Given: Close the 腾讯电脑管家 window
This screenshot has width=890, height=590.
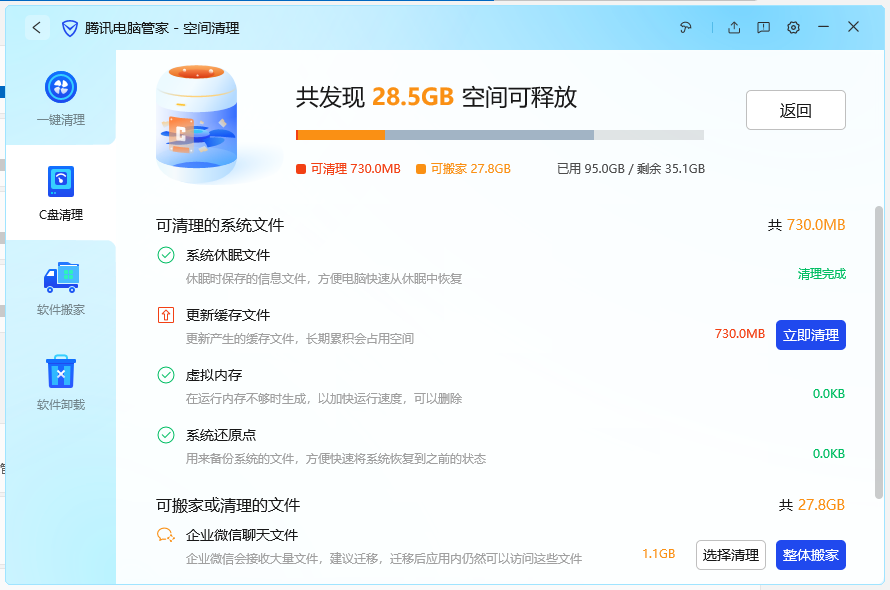Looking at the screenshot, I should pyautogui.click(x=853, y=27).
